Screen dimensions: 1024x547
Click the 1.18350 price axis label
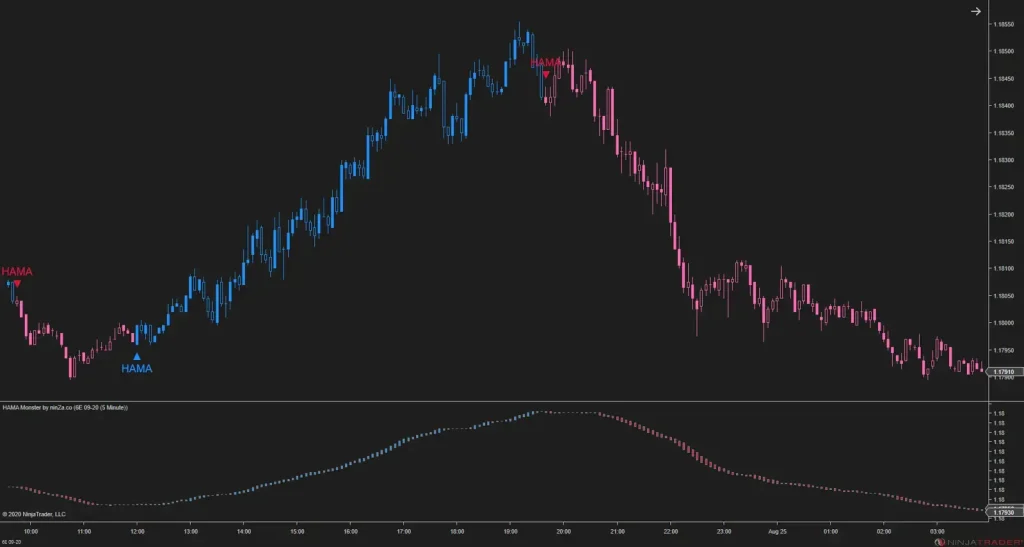[x=1003, y=133]
